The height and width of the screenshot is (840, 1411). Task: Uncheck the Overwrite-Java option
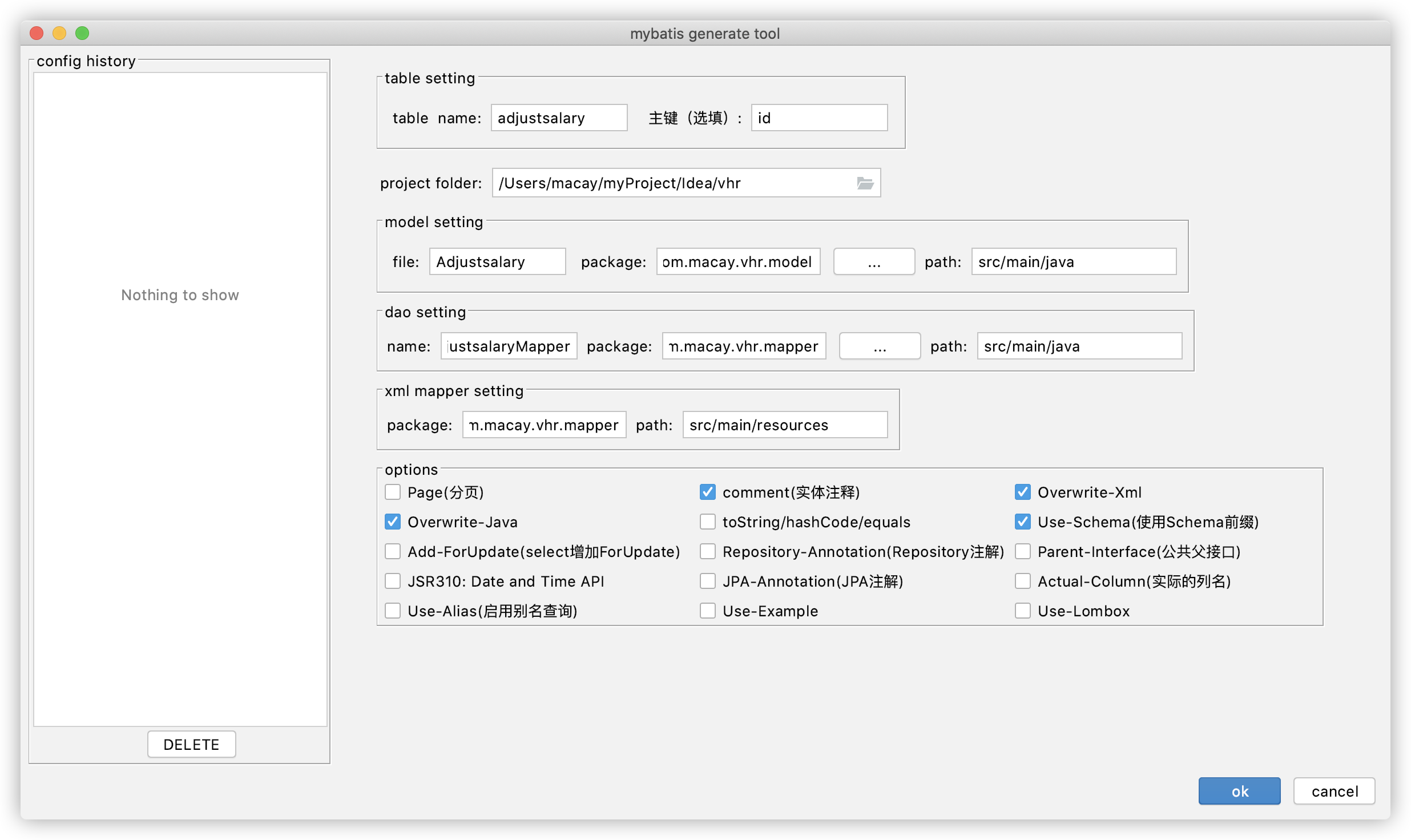[x=393, y=522]
